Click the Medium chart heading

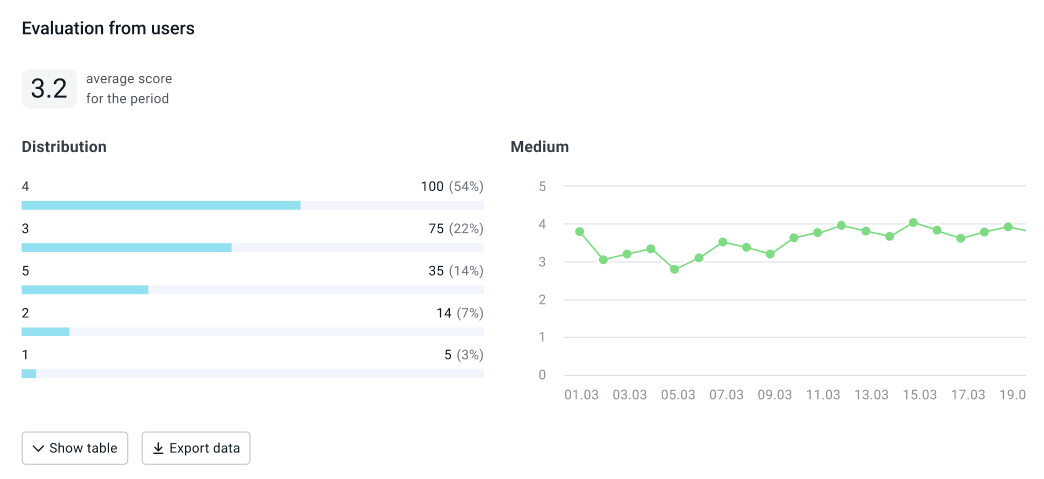540,147
